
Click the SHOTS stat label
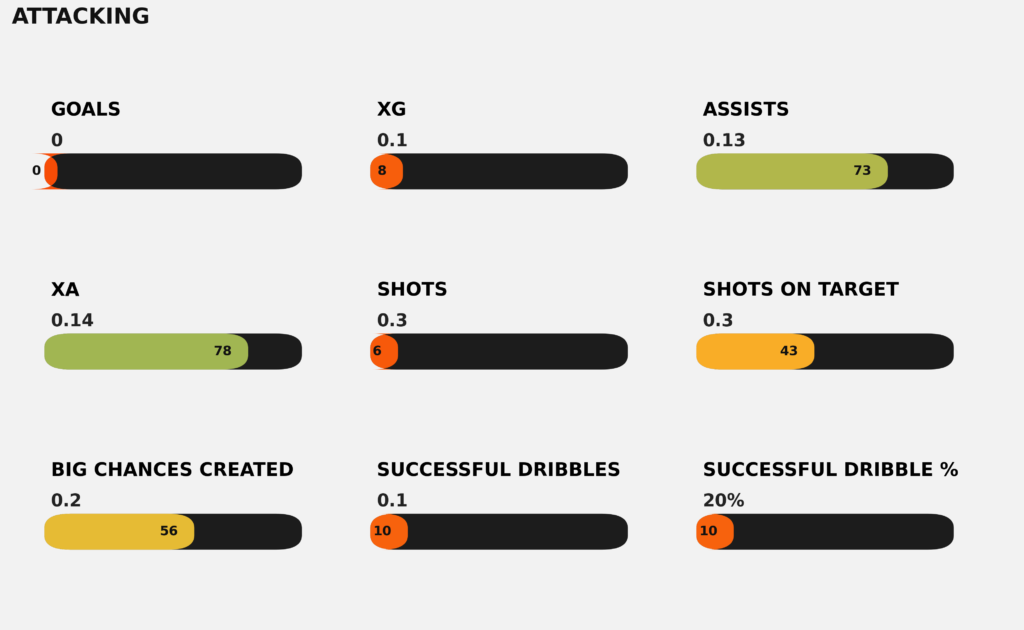[x=411, y=289]
